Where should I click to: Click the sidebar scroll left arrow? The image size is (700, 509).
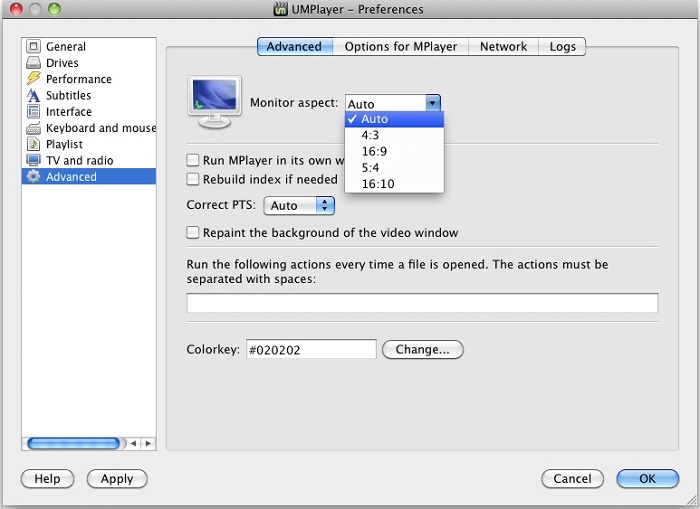pyautogui.click(x=133, y=443)
